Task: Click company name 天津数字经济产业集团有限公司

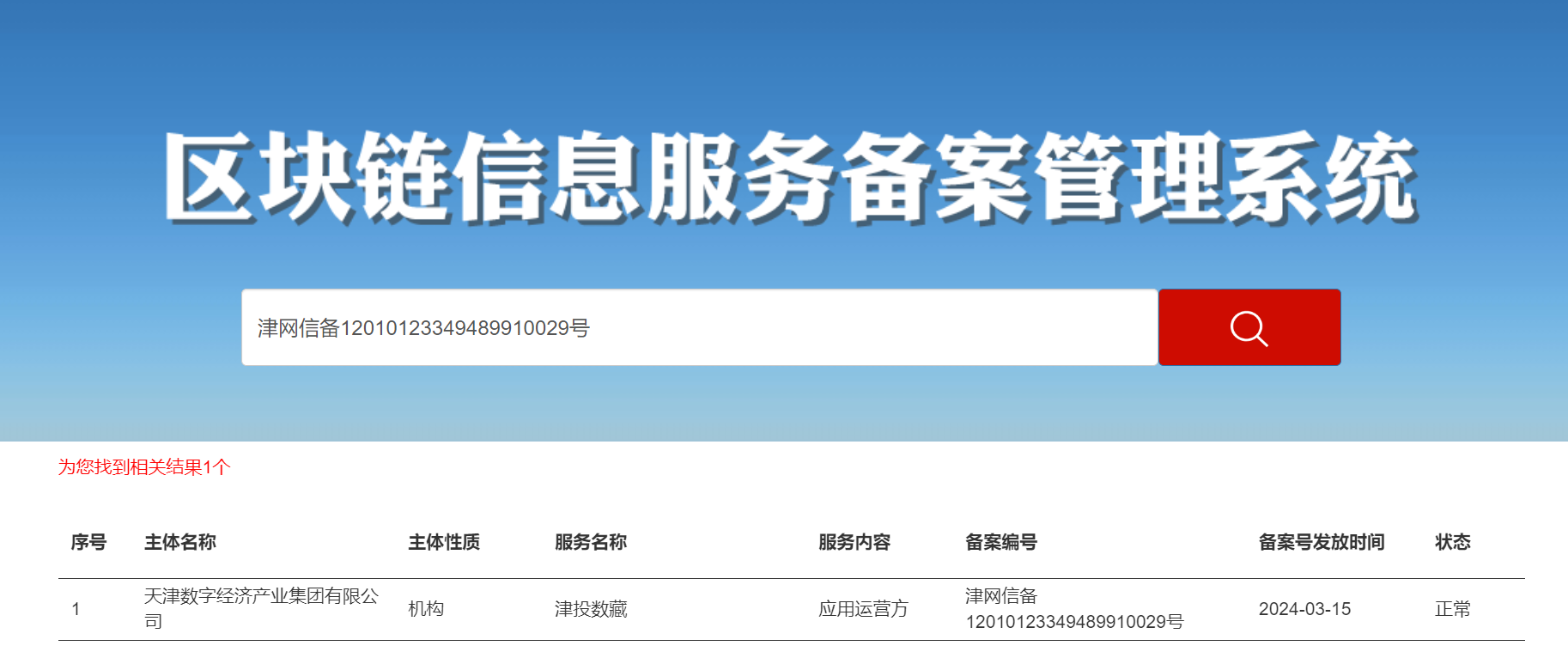Action: pyautogui.click(x=261, y=608)
